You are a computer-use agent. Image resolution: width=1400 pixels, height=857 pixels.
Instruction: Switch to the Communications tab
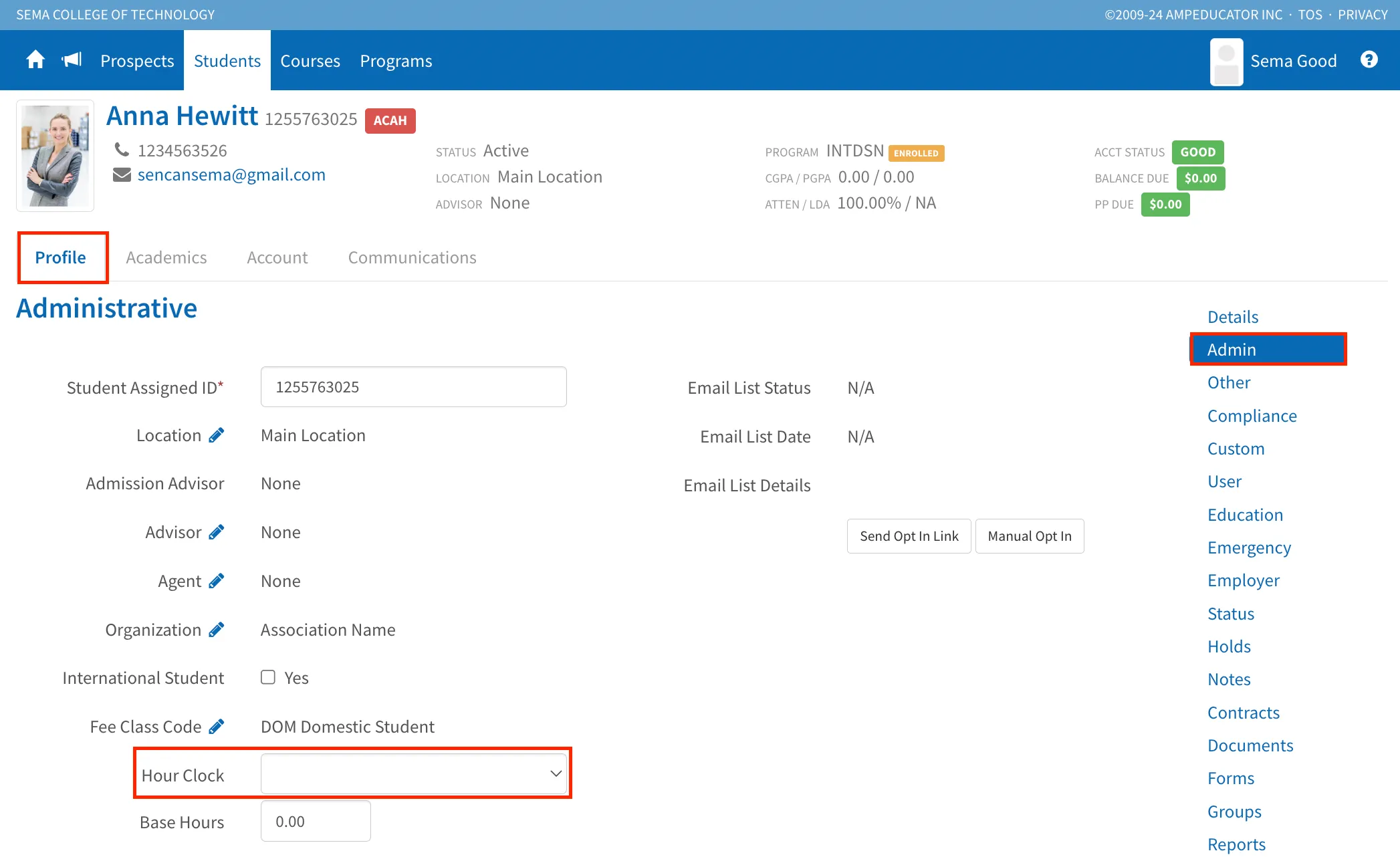pos(412,257)
